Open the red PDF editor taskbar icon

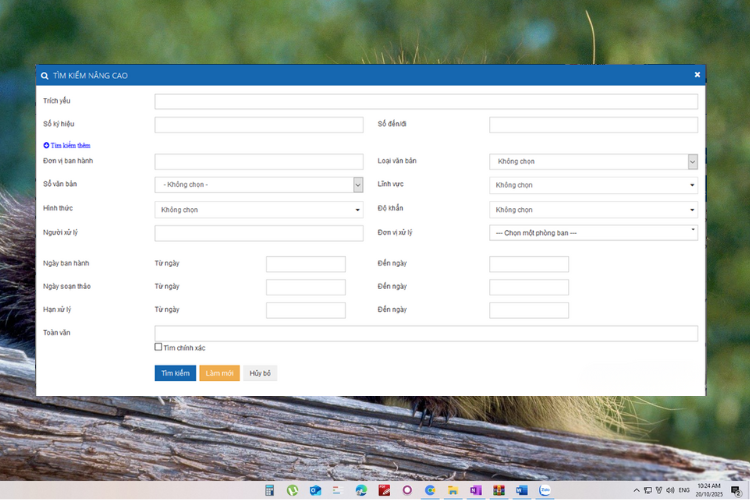tap(384, 490)
